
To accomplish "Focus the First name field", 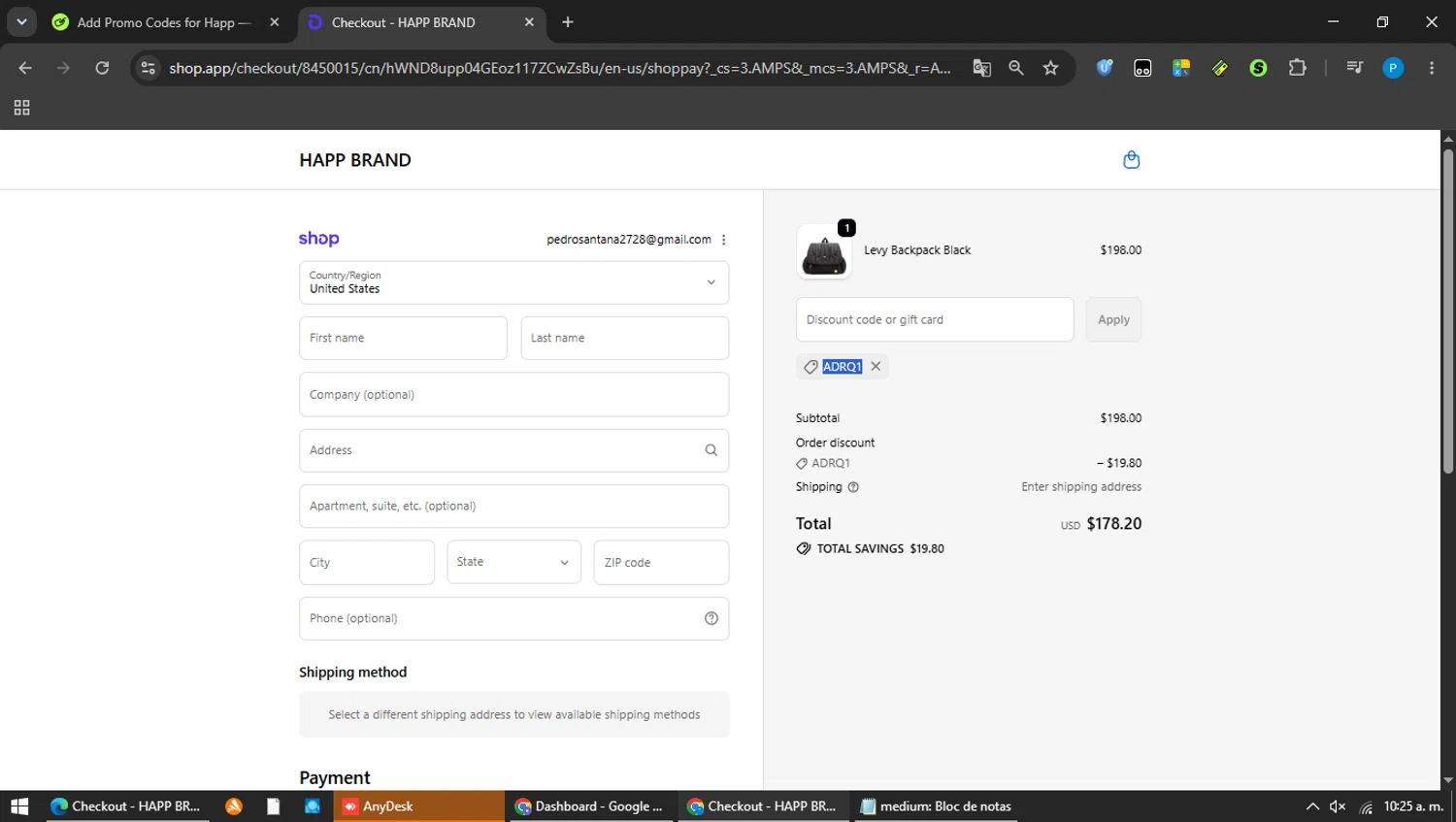I will (x=403, y=338).
